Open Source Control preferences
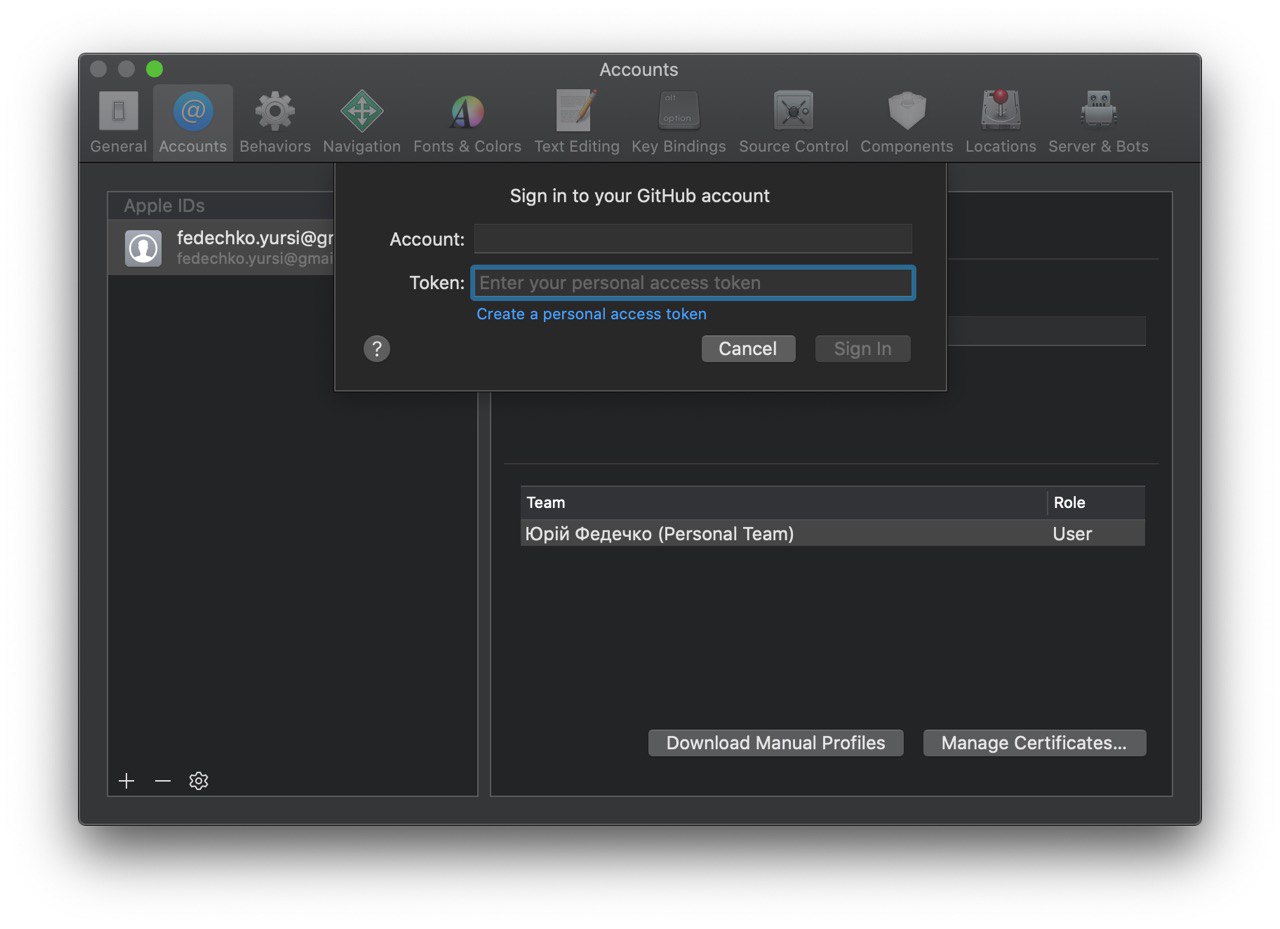The height and width of the screenshot is (929, 1280). click(x=793, y=122)
